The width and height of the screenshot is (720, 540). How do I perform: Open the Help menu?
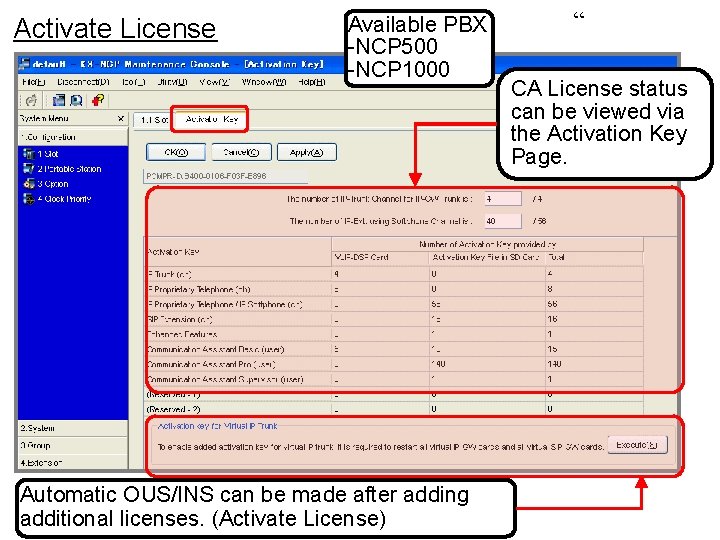pyautogui.click(x=311, y=82)
